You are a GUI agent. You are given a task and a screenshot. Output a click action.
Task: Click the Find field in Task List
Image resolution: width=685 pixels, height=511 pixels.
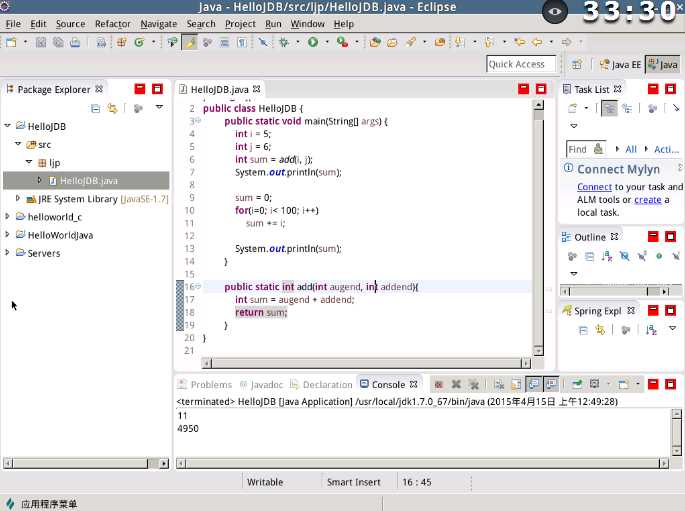[585, 149]
